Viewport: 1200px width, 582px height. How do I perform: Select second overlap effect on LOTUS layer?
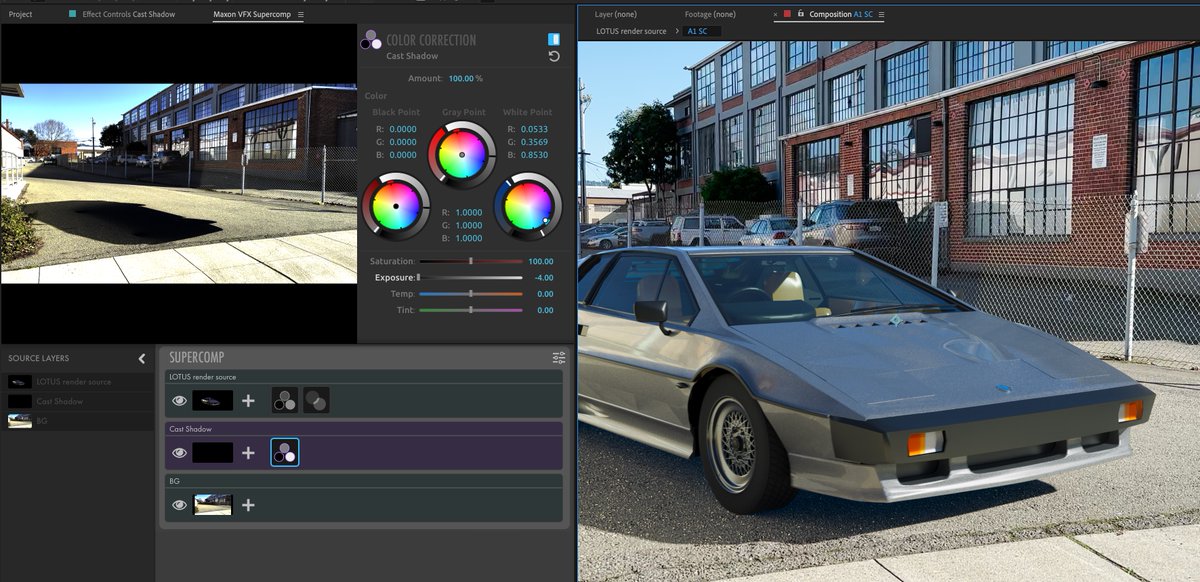click(316, 400)
